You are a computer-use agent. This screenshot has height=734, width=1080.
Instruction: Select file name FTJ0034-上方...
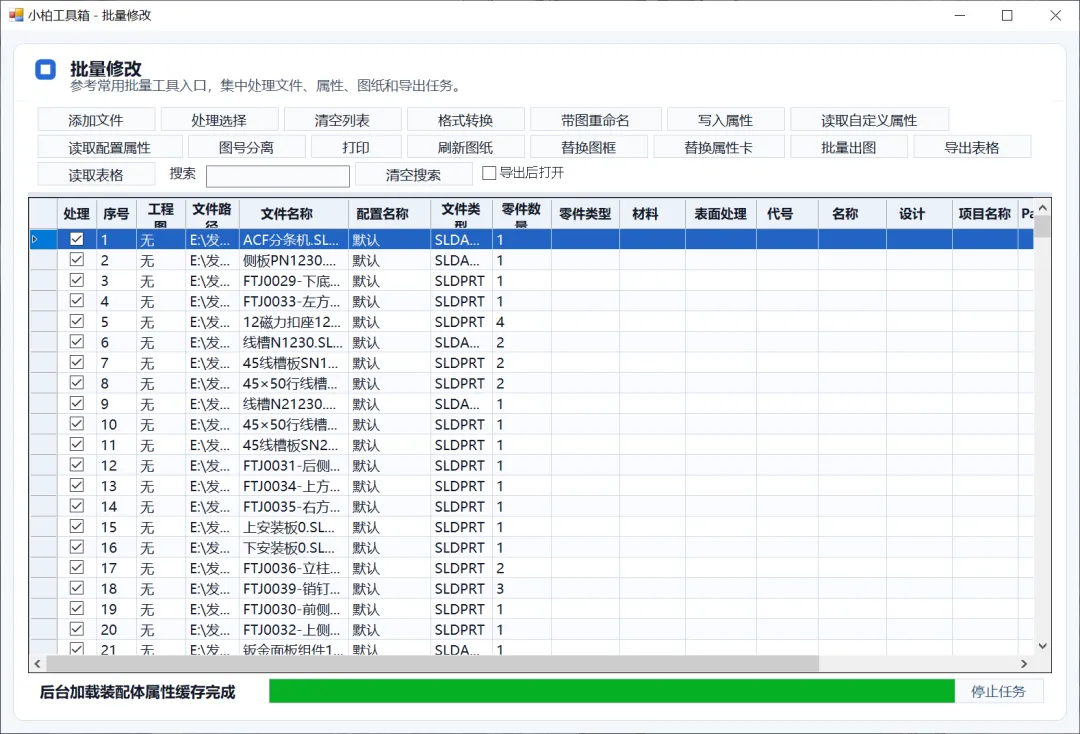pos(294,486)
